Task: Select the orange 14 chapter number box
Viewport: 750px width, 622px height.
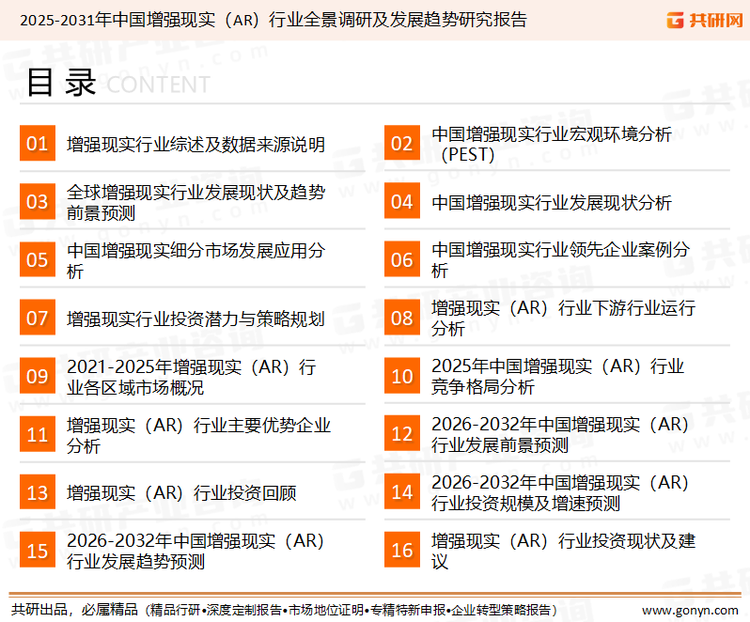Action: click(x=402, y=492)
